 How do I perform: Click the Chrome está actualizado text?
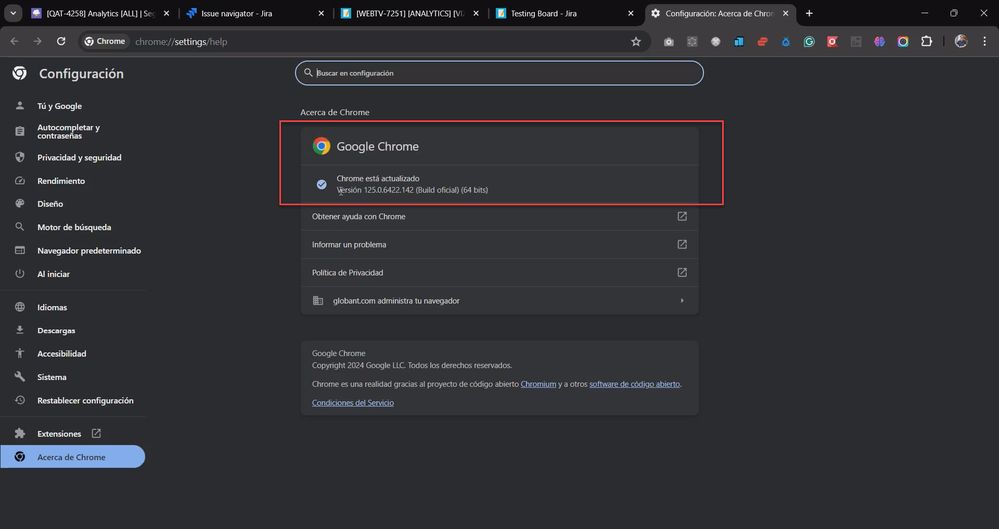(x=378, y=178)
